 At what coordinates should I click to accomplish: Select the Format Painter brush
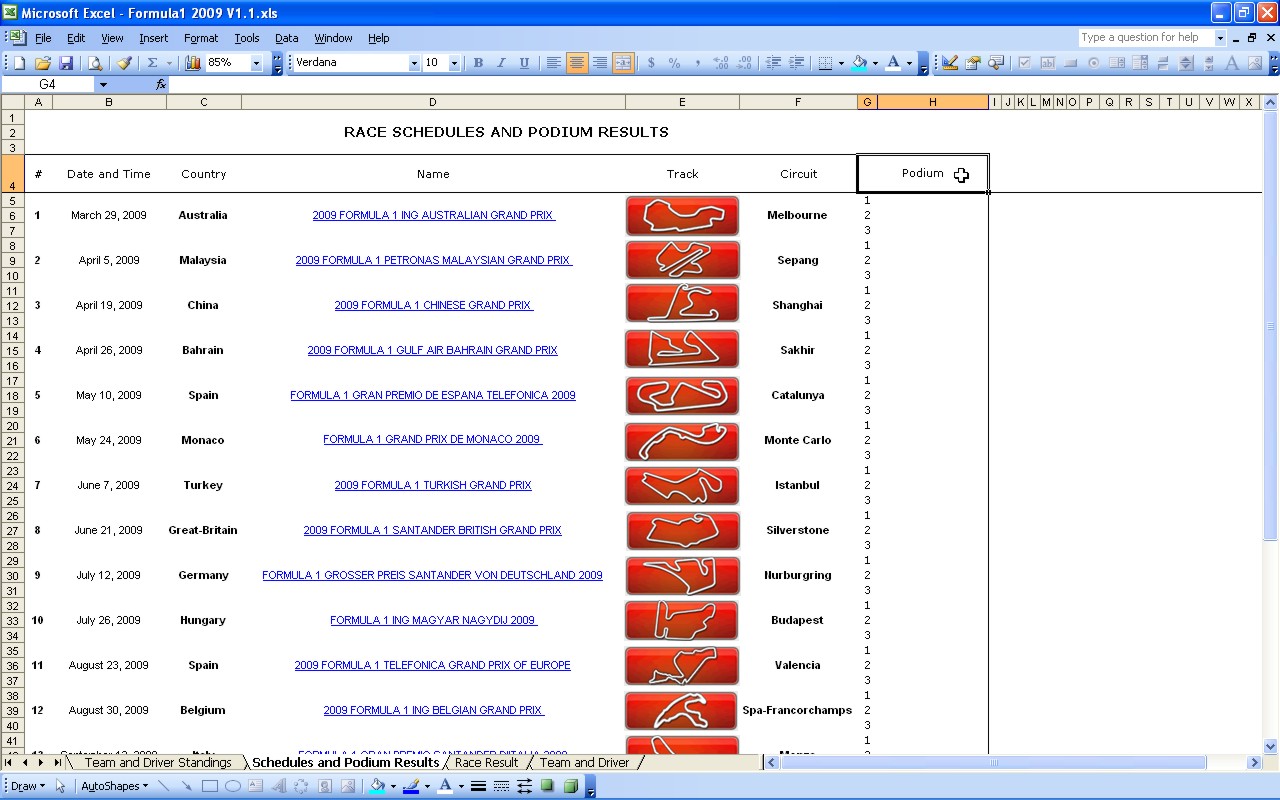124,62
